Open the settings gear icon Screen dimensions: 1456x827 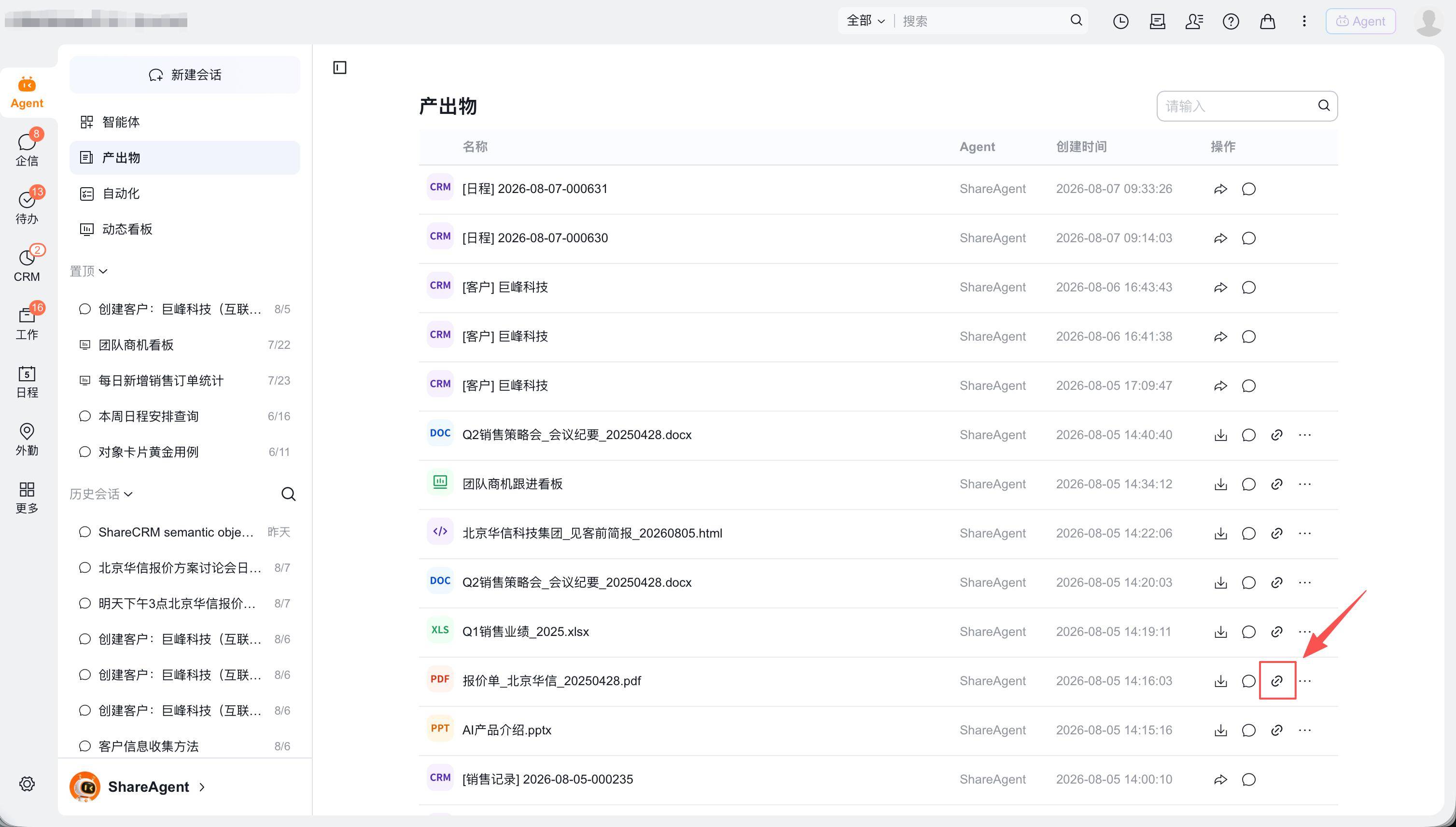click(27, 784)
